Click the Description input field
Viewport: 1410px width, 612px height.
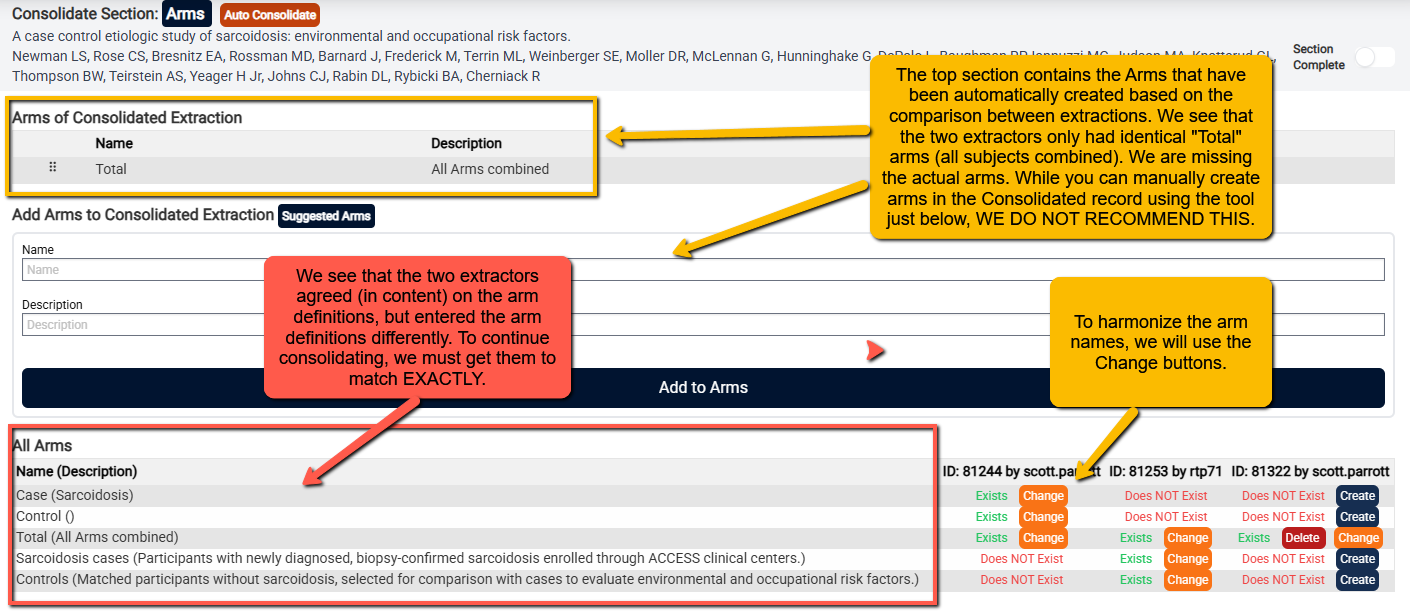pyautogui.click(x=703, y=325)
